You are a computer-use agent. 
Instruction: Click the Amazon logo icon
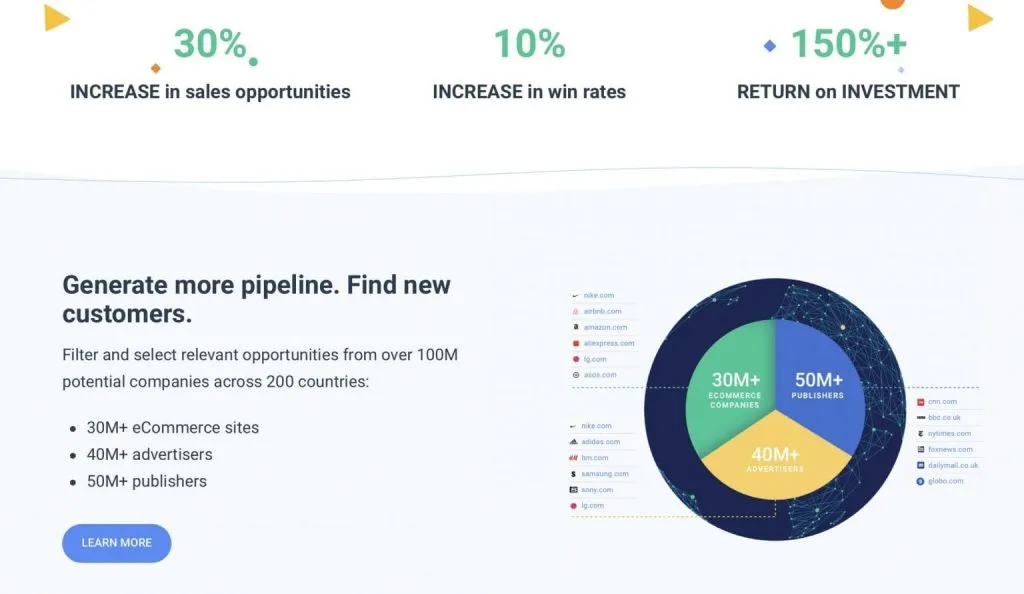tap(575, 327)
